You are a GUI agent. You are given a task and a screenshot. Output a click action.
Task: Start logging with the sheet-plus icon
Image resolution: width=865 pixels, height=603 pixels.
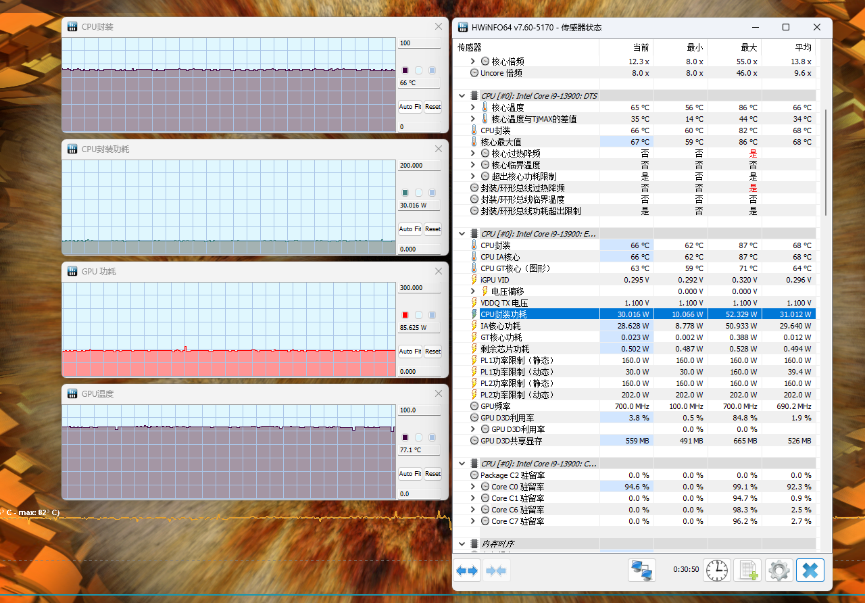click(747, 570)
